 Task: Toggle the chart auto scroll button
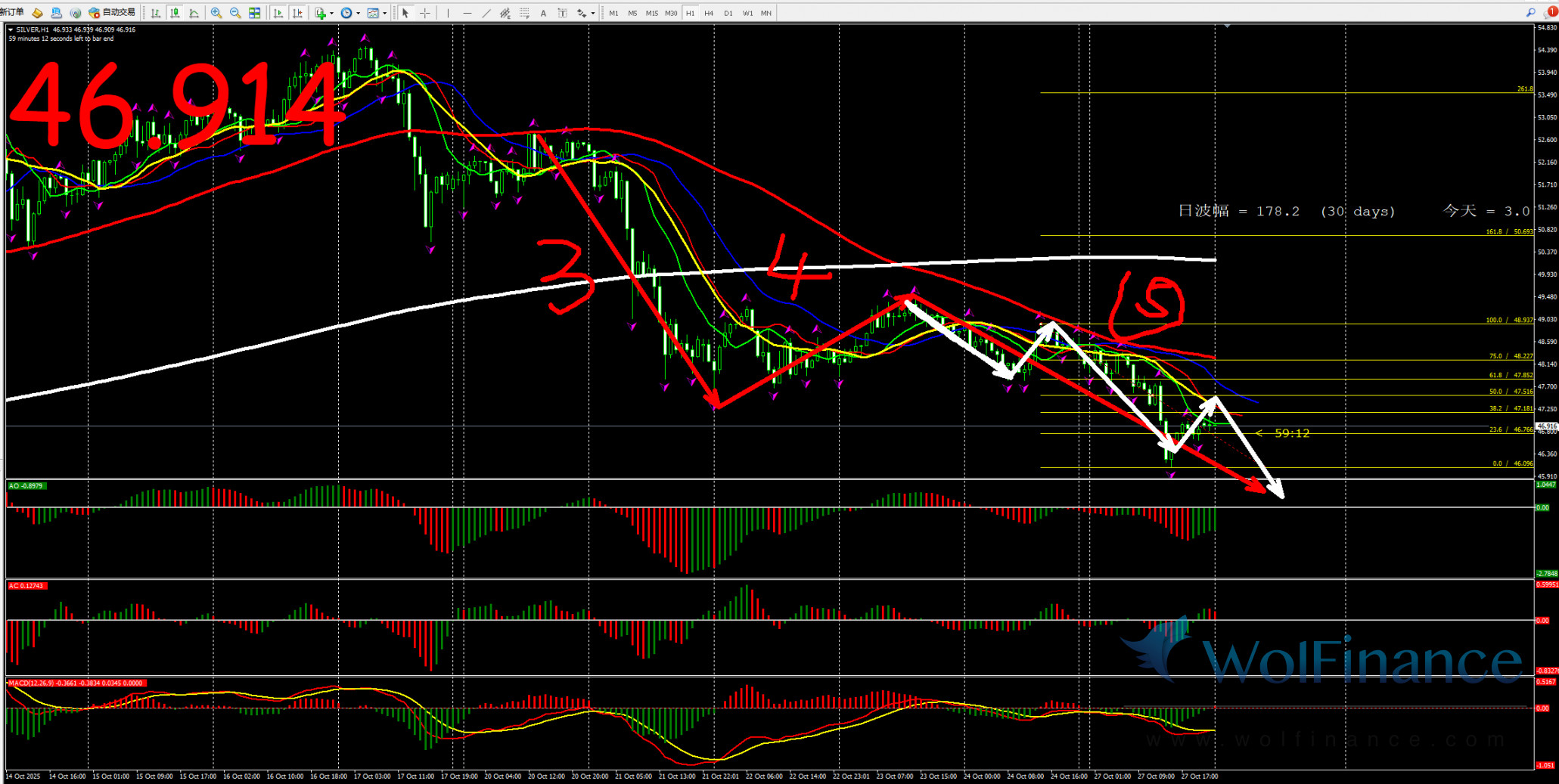click(x=278, y=13)
